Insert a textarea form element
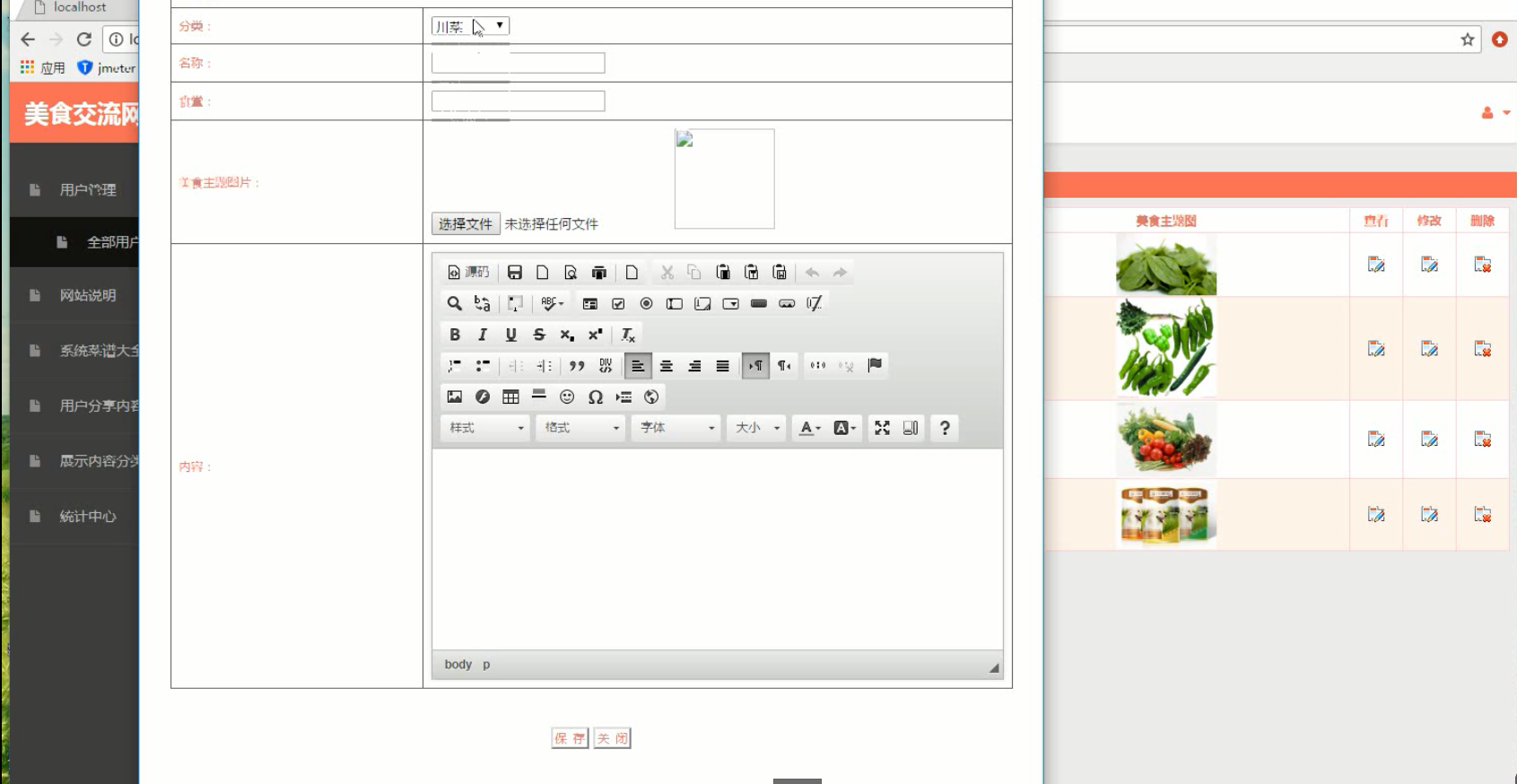 click(702, 304)
